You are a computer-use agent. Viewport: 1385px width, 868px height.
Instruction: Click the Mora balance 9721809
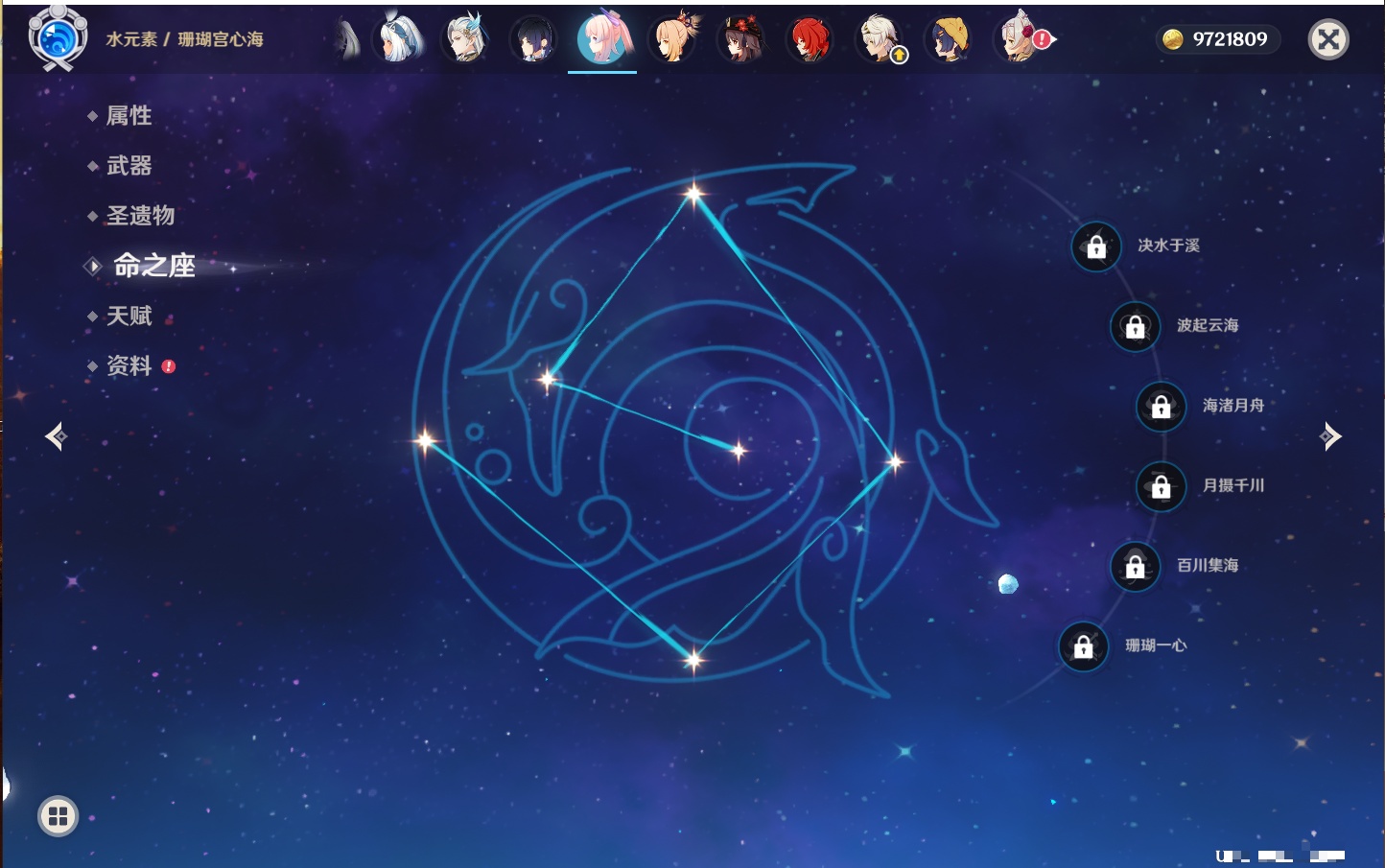pyautogui.click(x=1216, y=39)
